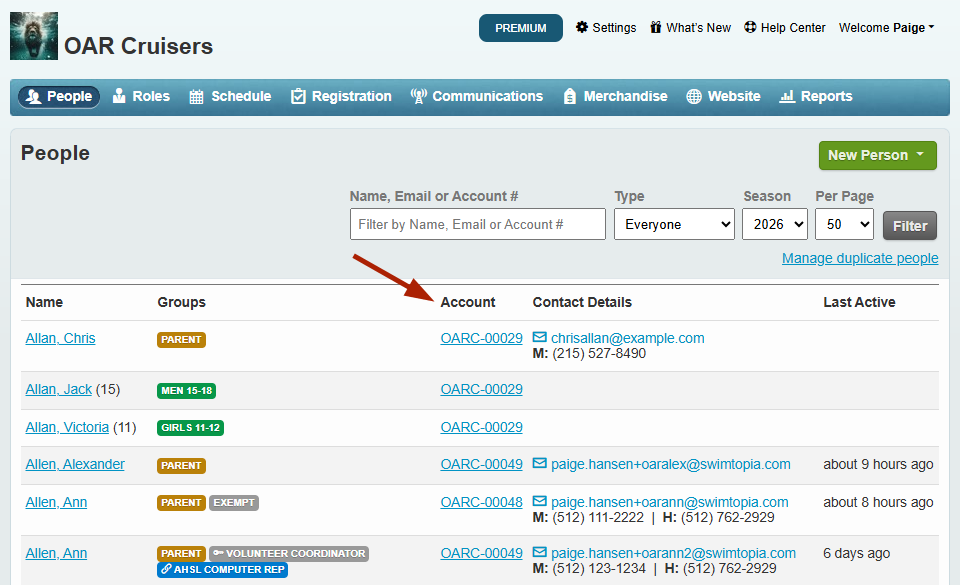Open the Welcome Paige user menu
Image resolution: width=960 pixels, height=585 pixels.
point(886,28)
